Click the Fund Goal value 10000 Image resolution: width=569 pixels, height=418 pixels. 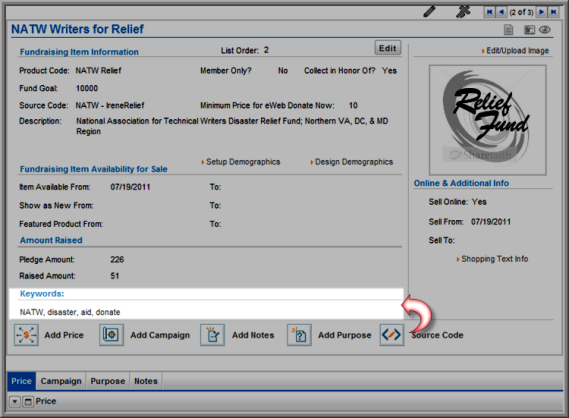pos(87,89)
